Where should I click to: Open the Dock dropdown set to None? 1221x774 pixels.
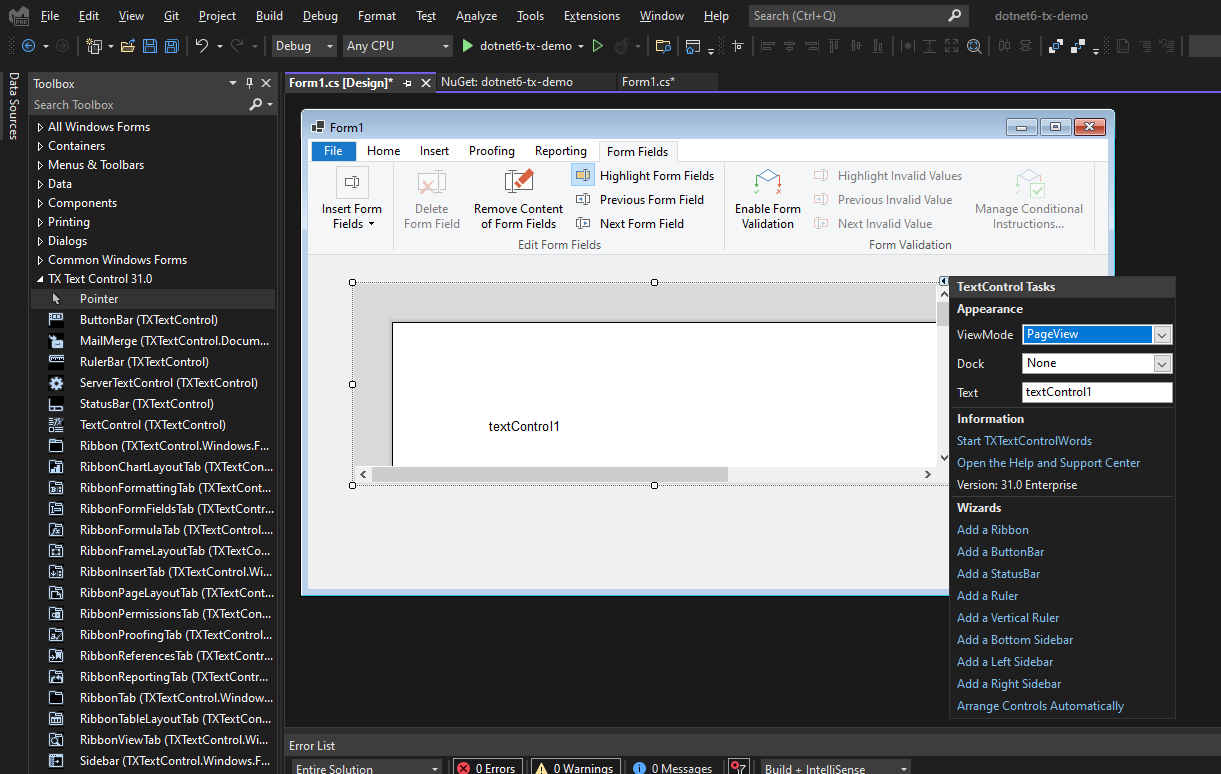(1162, 364)
